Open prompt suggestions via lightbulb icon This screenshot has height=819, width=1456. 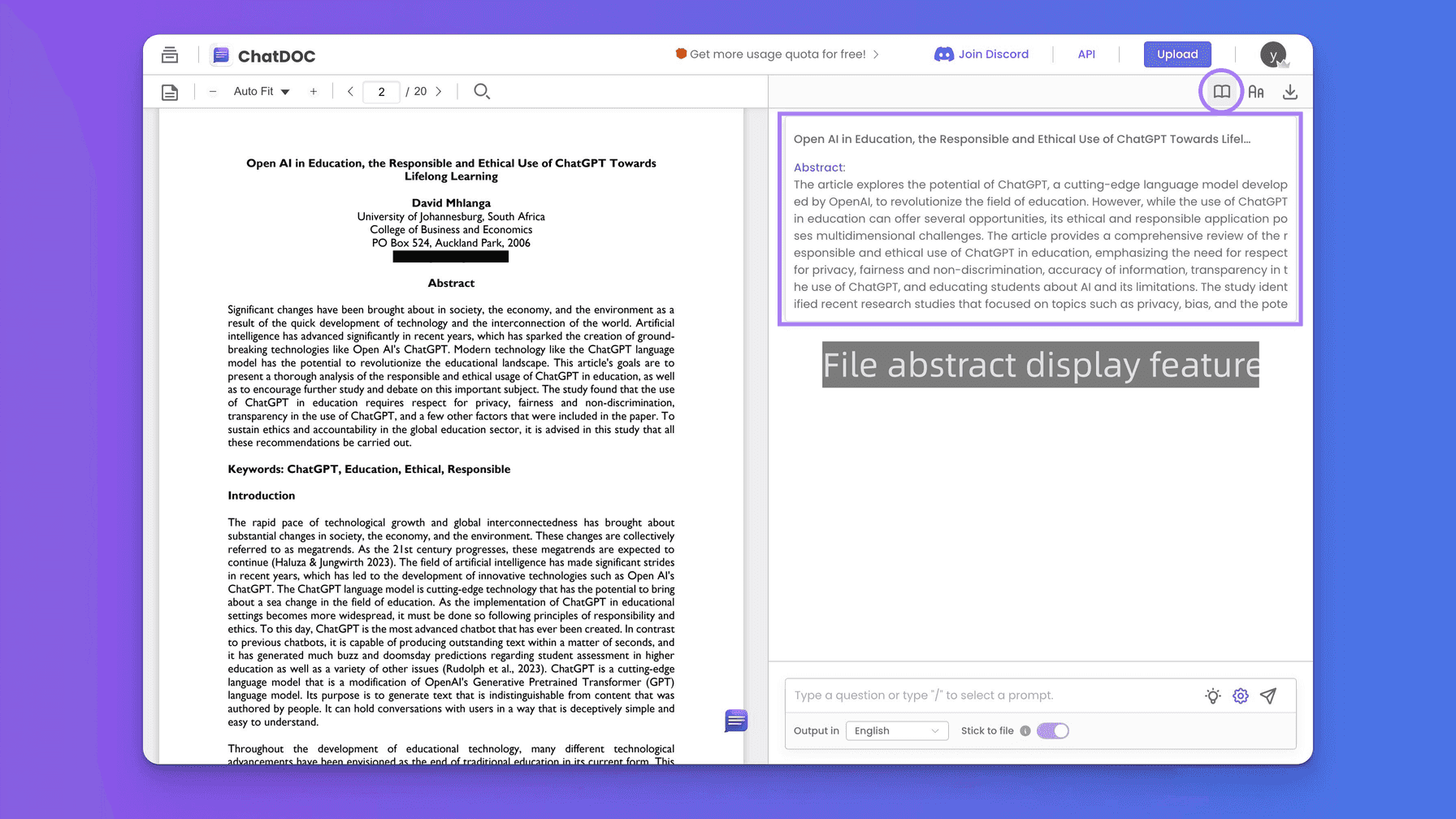1212,695
